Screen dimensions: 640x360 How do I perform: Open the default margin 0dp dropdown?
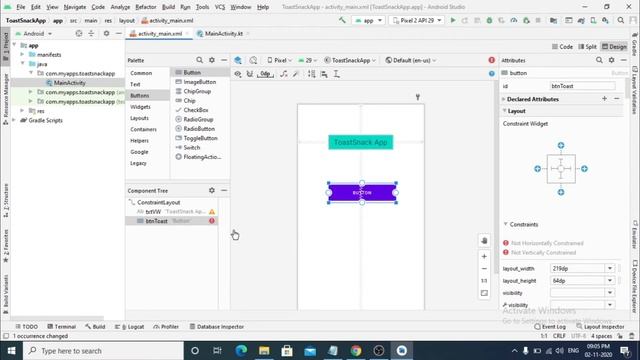[265, 74]
